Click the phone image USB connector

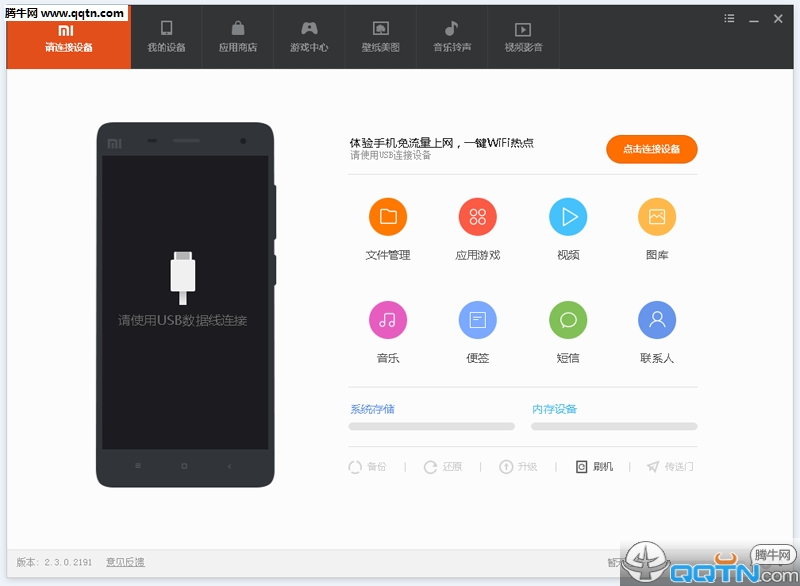[x=183, y=276]
